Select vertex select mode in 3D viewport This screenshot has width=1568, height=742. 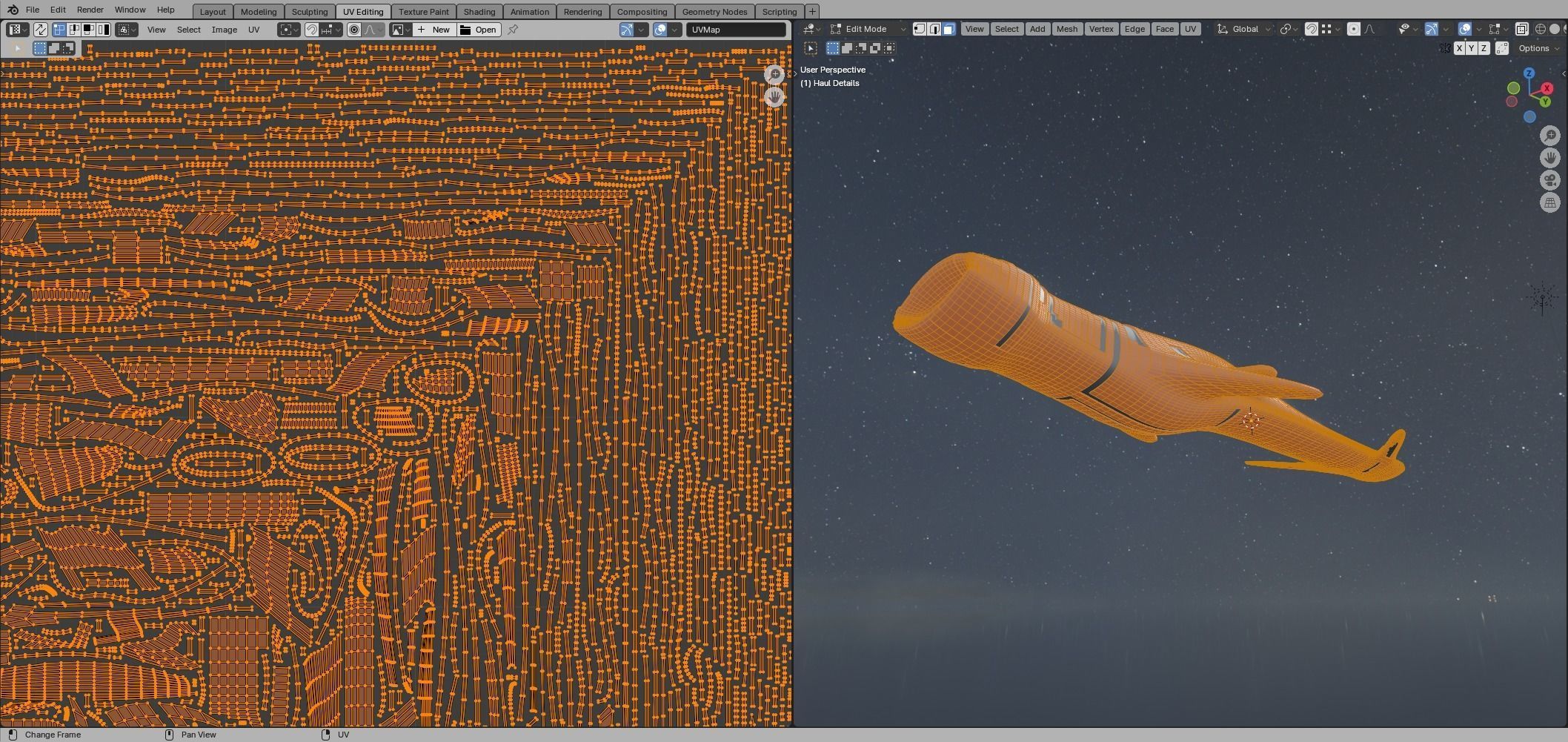[920, 29]
